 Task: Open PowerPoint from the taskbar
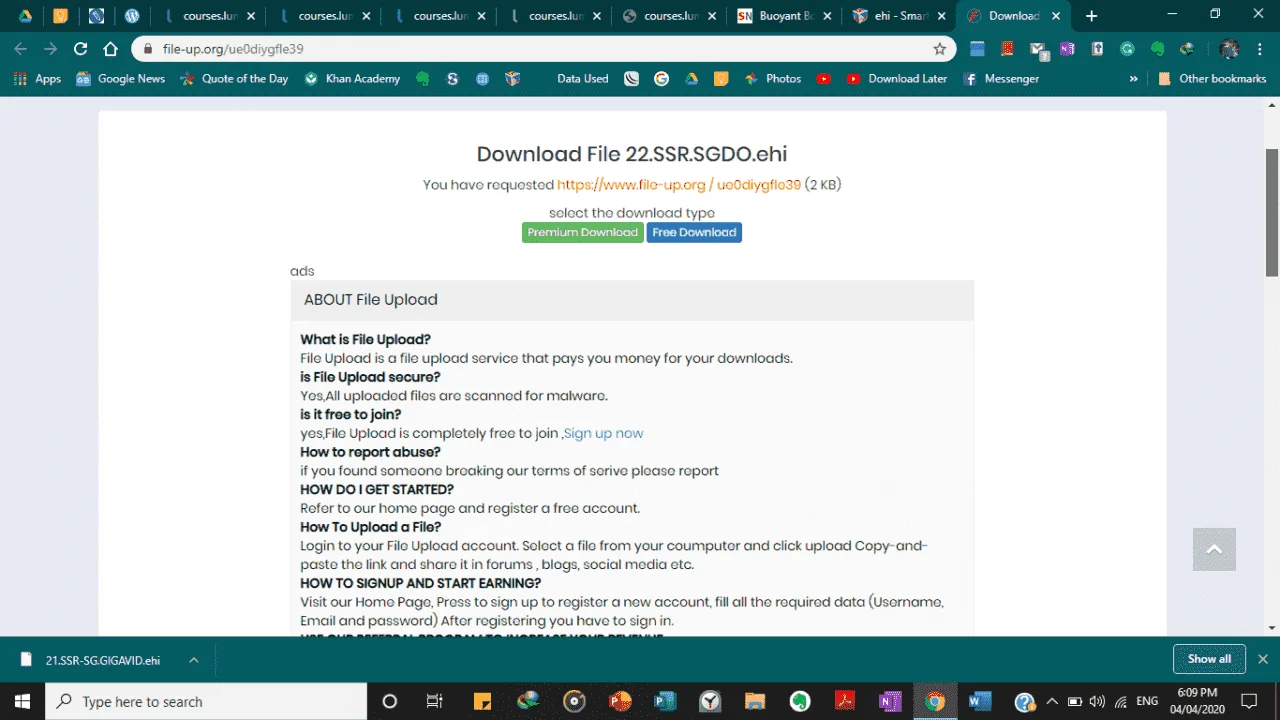pos(620,701)
